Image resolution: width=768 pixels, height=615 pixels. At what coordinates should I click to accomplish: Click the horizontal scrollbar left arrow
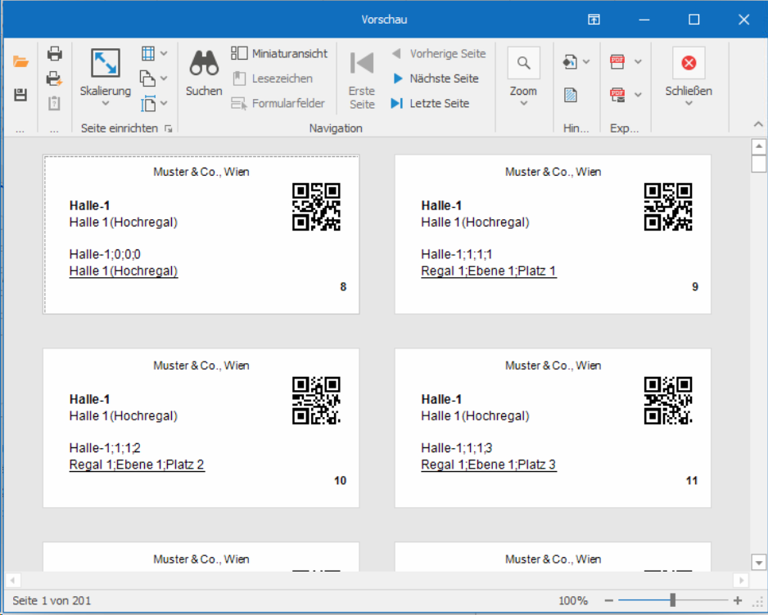(13, 581)
